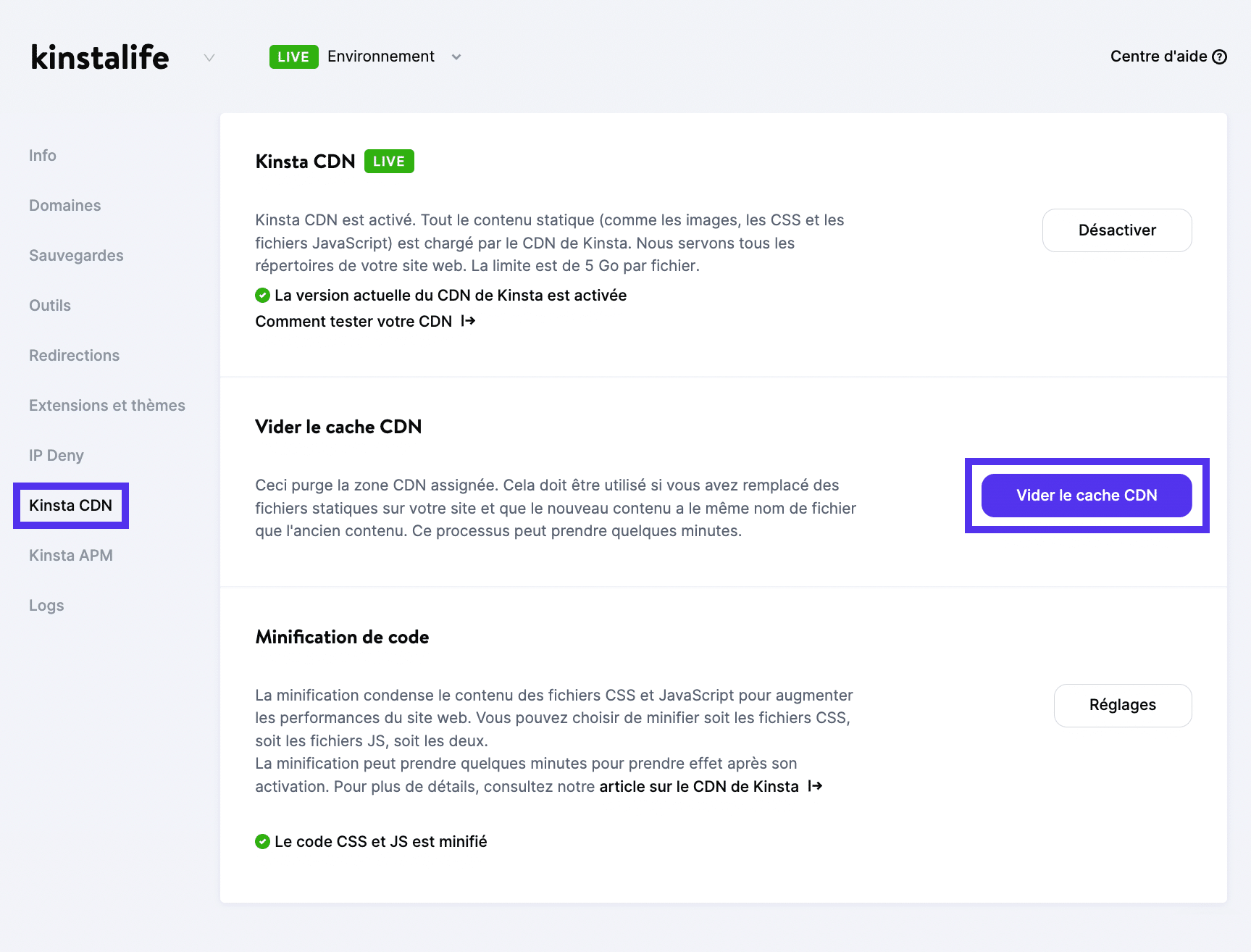
Task: Expand the kinstalife site selector dropdown
Action: [209, 57]
